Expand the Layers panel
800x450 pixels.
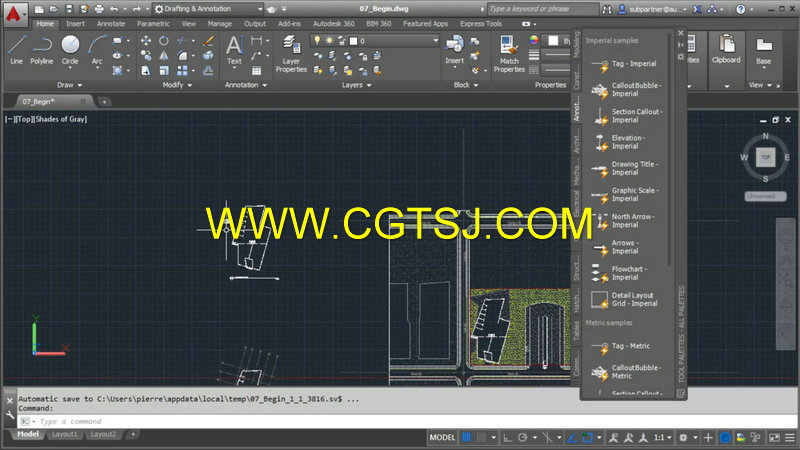(357, 85)
